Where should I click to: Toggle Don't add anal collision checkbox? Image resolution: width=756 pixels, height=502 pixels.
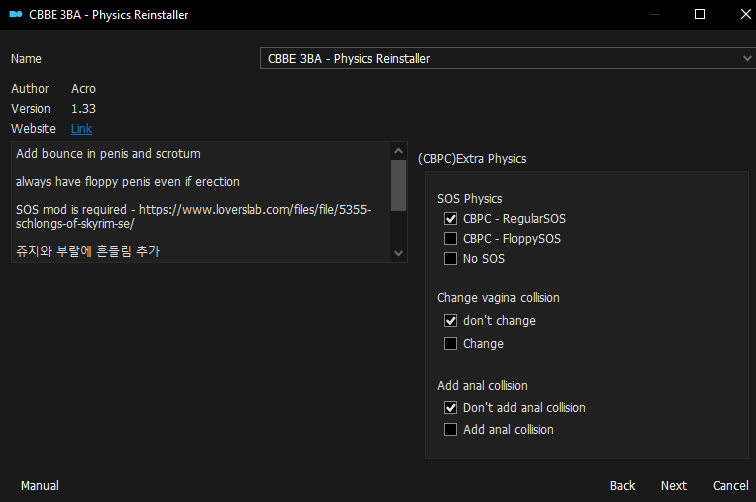[450, 407]
